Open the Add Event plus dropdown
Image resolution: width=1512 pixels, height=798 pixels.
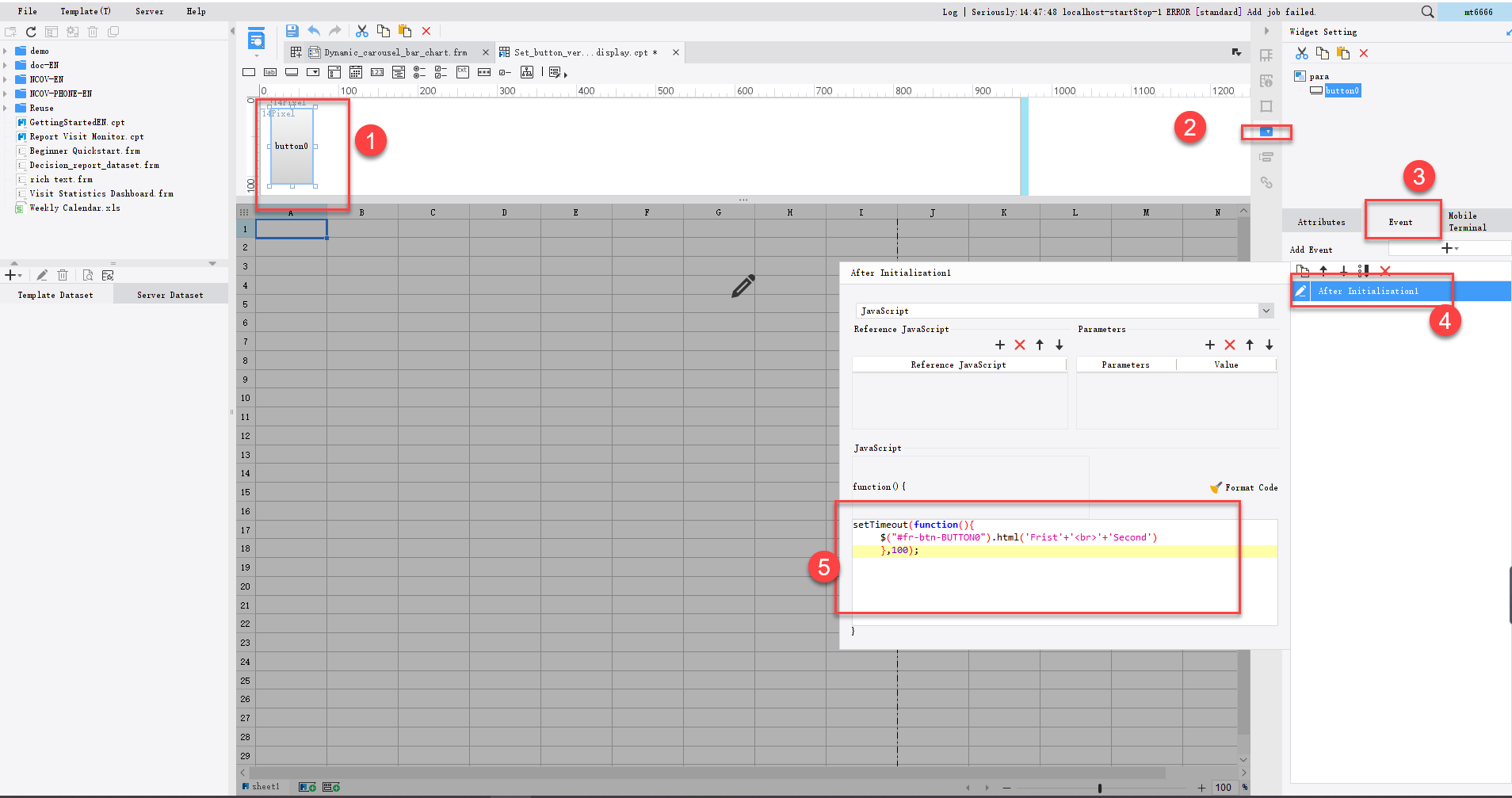tap(1449, 248)
